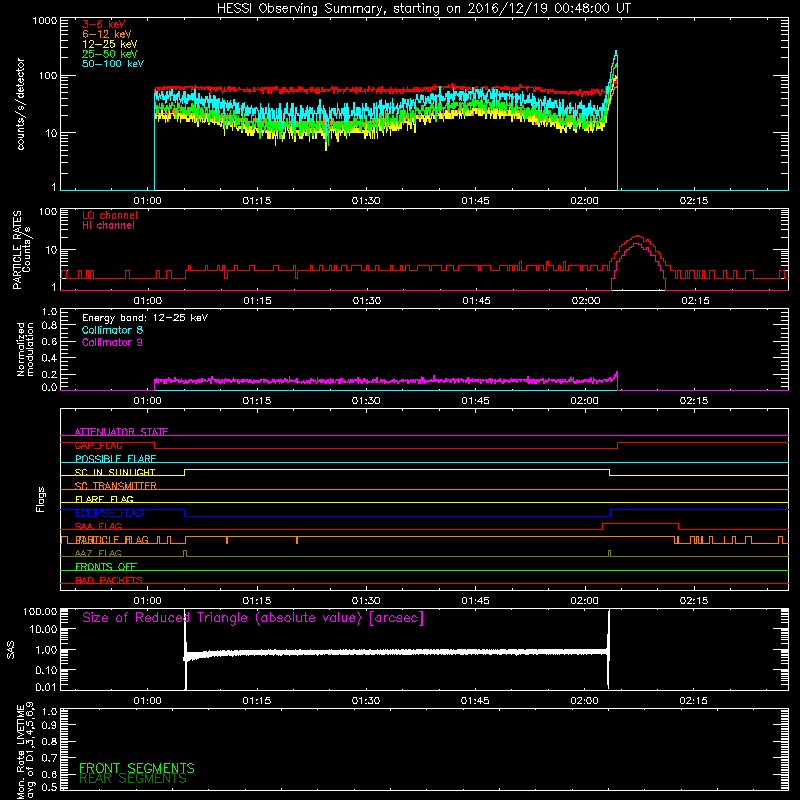The image size is (800, 800).
Task: Select the SAA_FLAG label
Action: (x=98, y=526)
